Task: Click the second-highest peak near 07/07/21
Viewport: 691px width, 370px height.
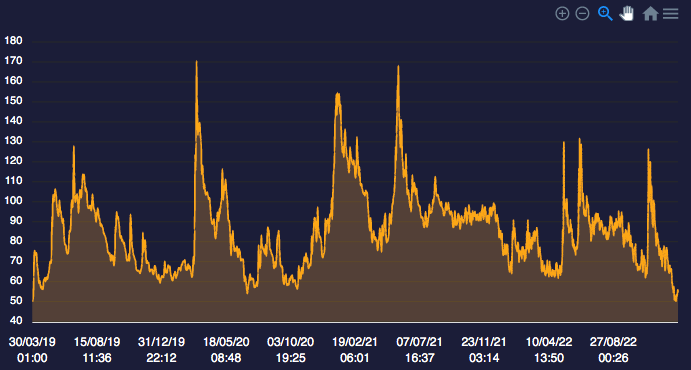Action: (398, 66)
